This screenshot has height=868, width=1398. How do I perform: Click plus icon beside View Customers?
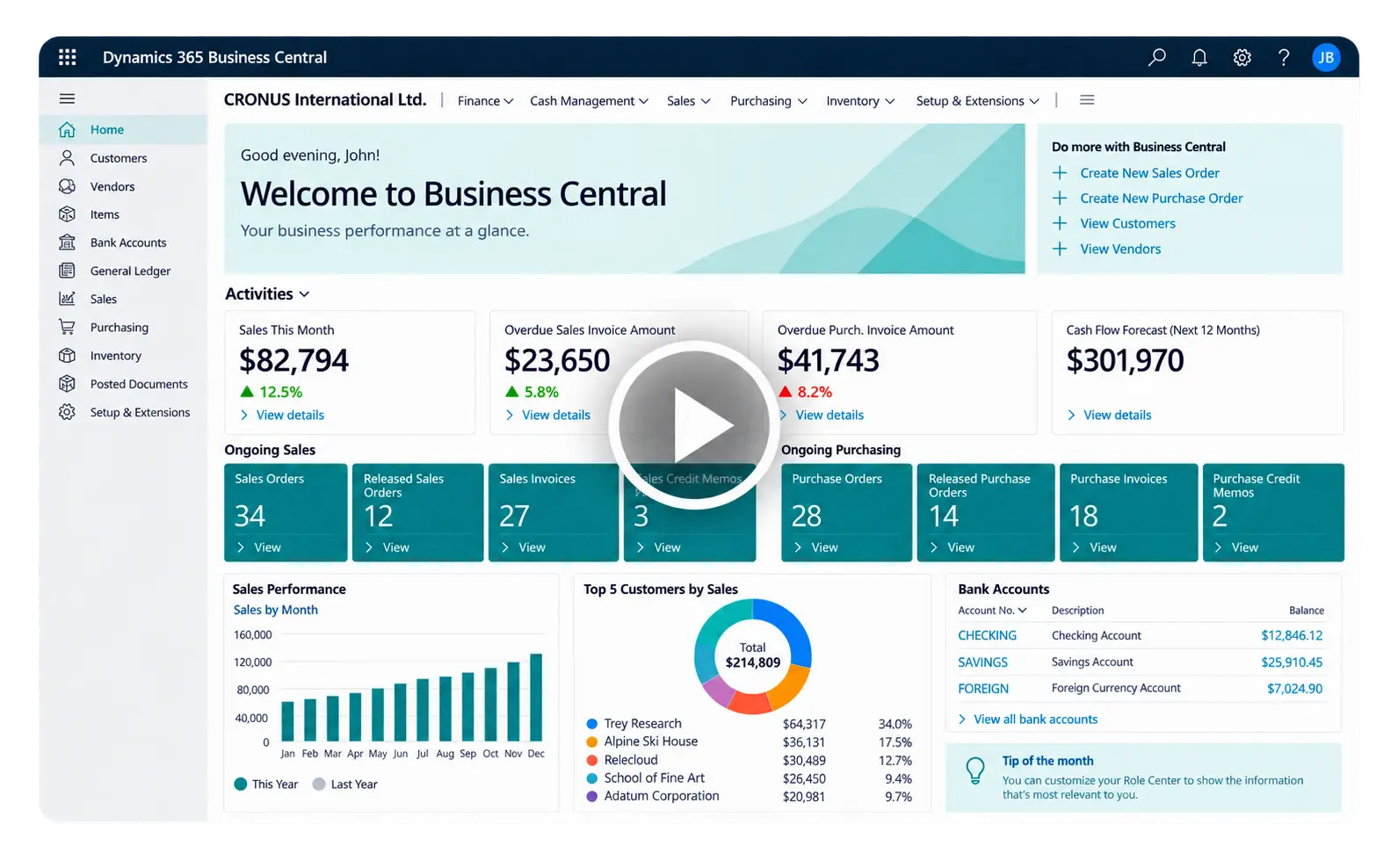coord(1060,223)
